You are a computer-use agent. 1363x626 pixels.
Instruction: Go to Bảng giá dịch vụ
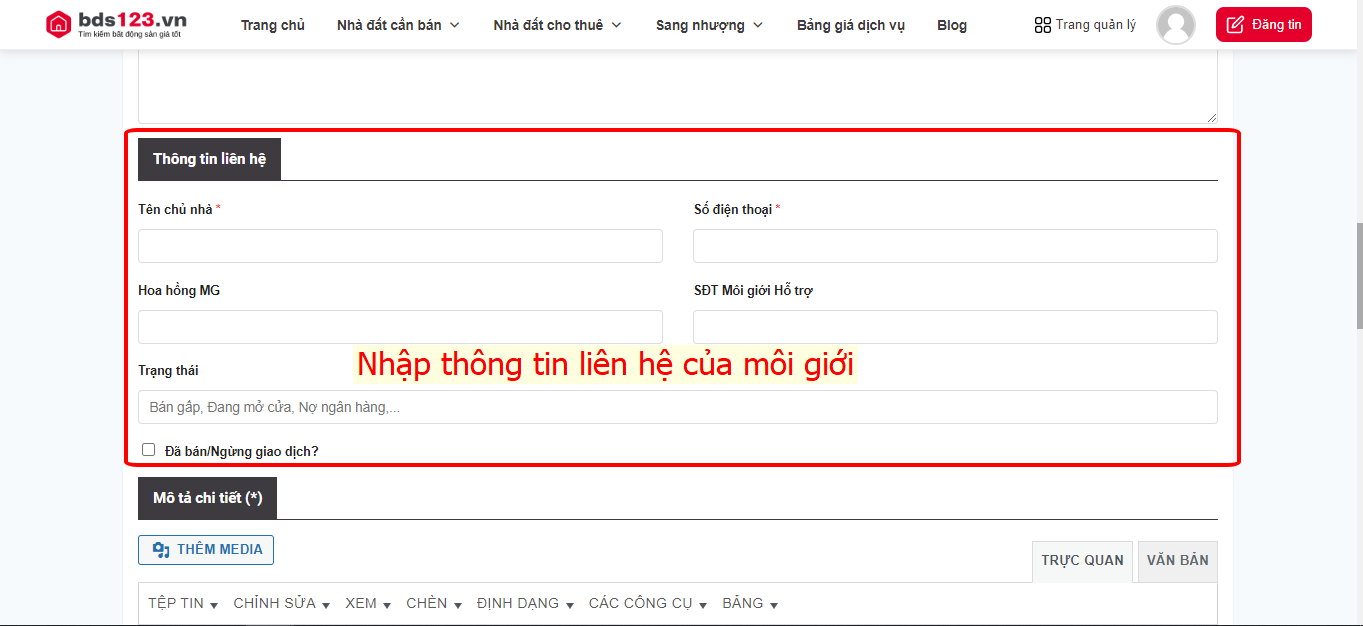[851, 25]
